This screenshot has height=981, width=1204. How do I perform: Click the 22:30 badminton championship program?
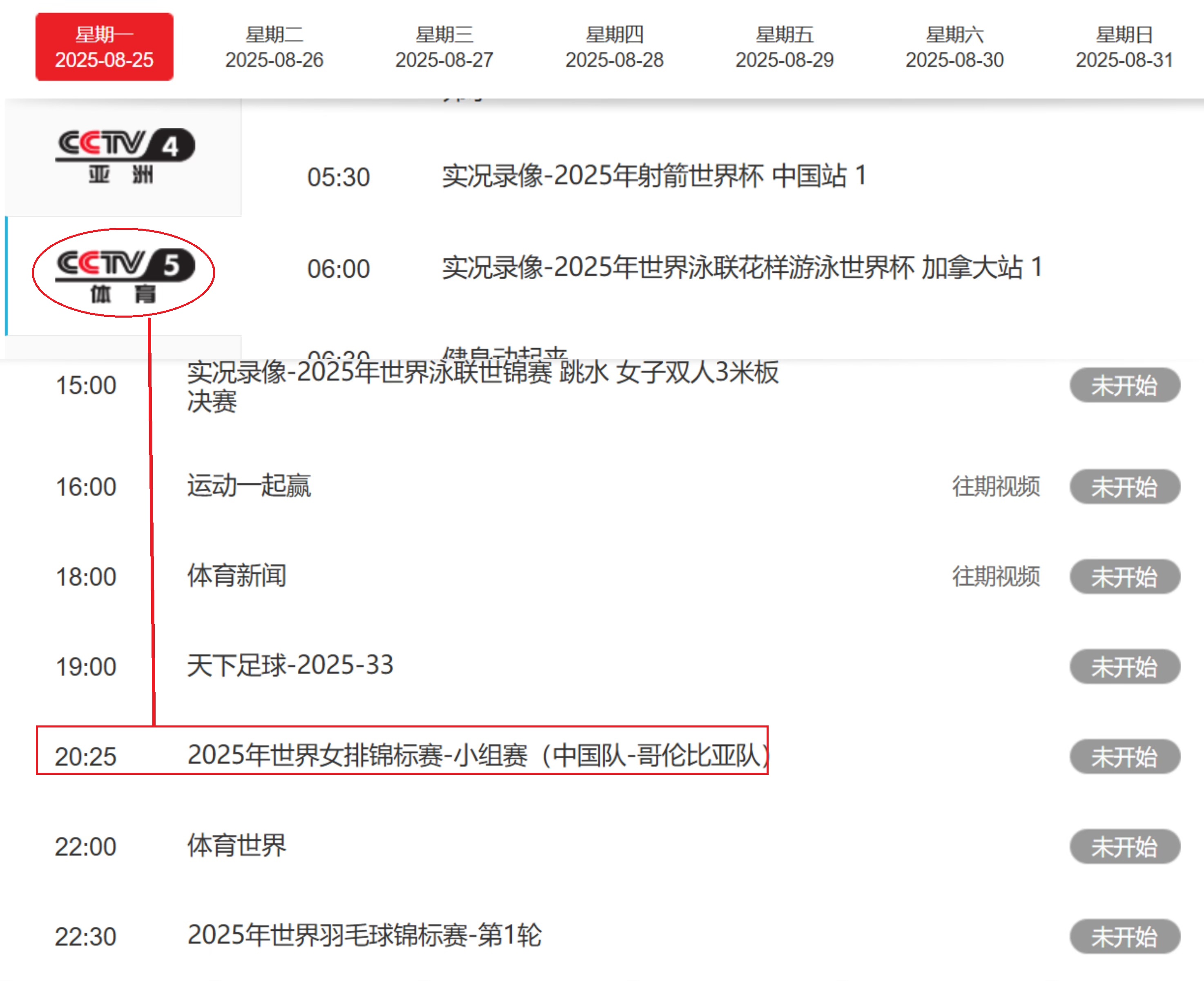pyautogui.click(x=365, y=935)
